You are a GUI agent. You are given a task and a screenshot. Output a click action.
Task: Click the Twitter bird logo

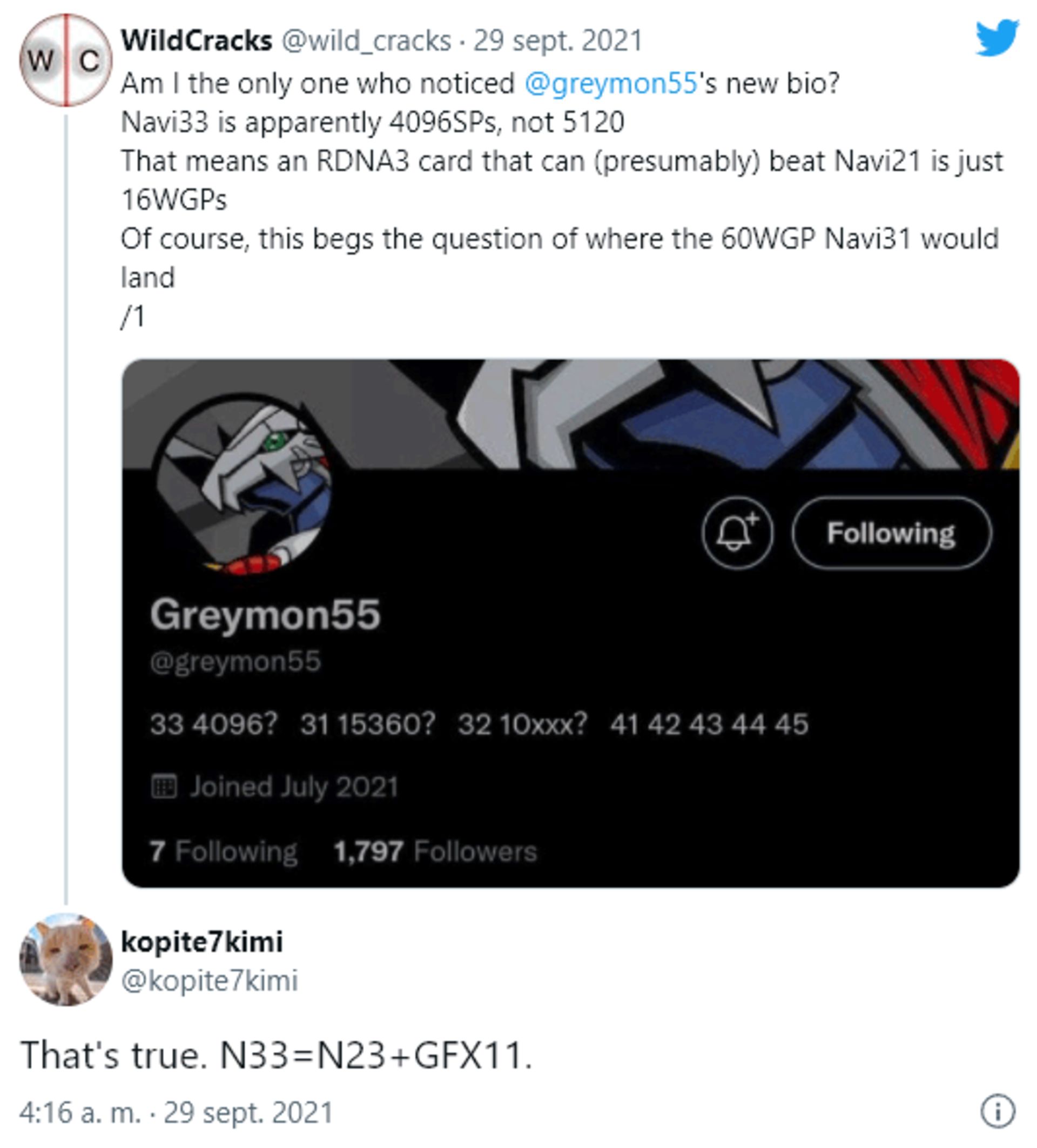click(x=997, y=38)
